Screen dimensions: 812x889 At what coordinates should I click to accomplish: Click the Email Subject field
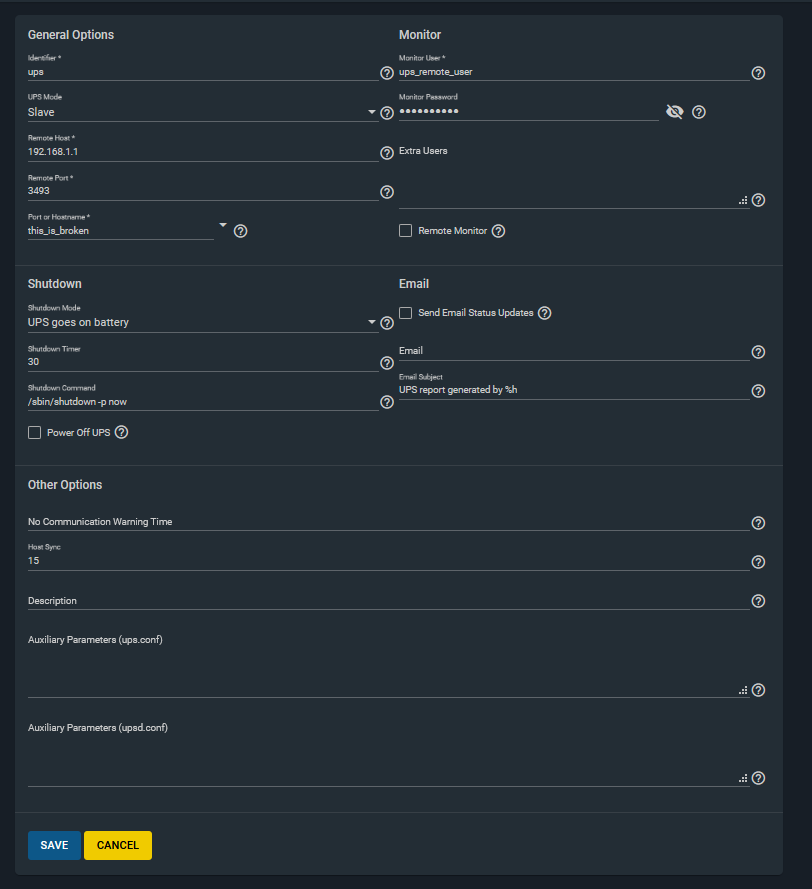574,390
